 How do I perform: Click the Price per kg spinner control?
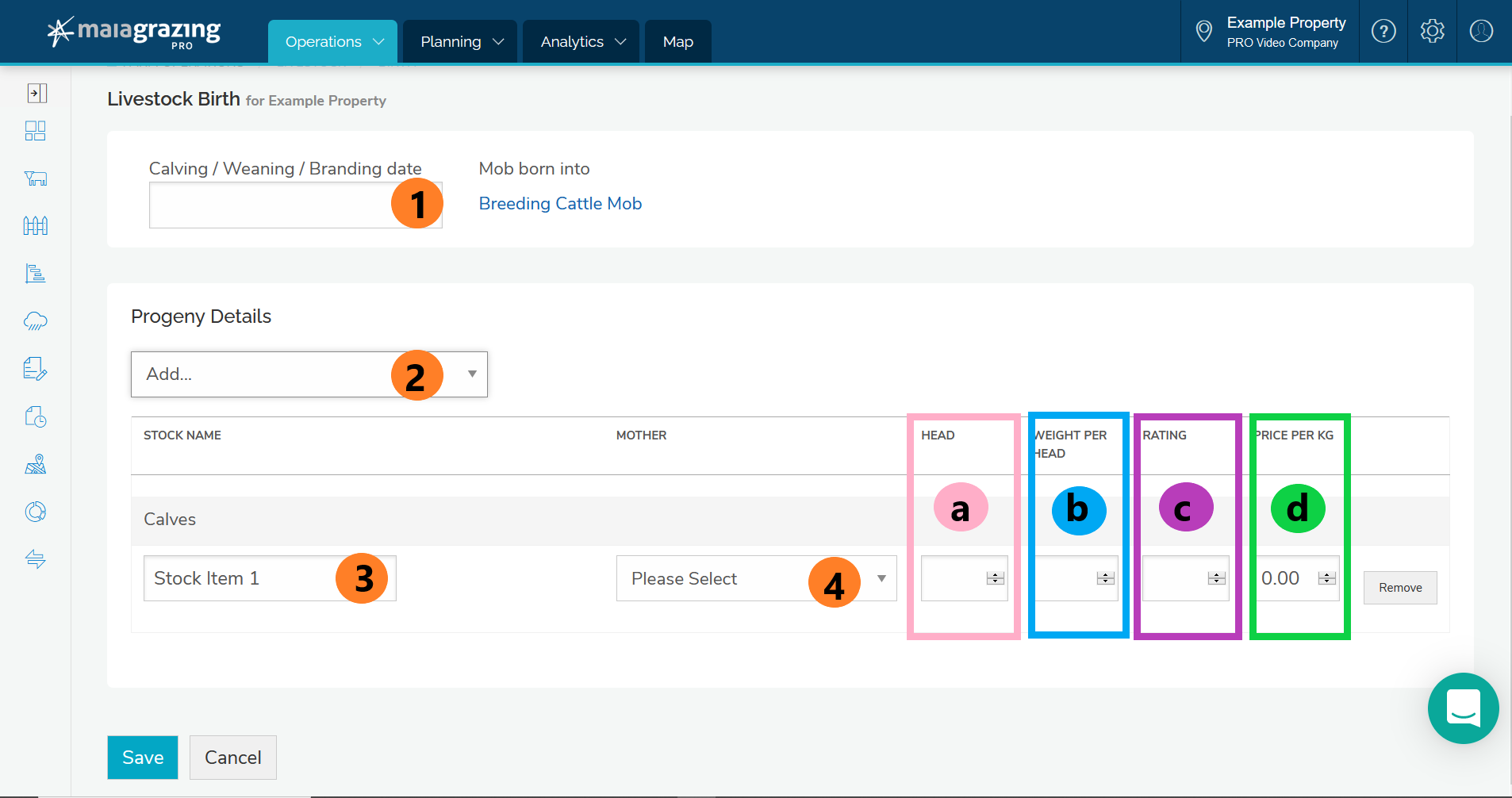click(x=1326, y=578)
